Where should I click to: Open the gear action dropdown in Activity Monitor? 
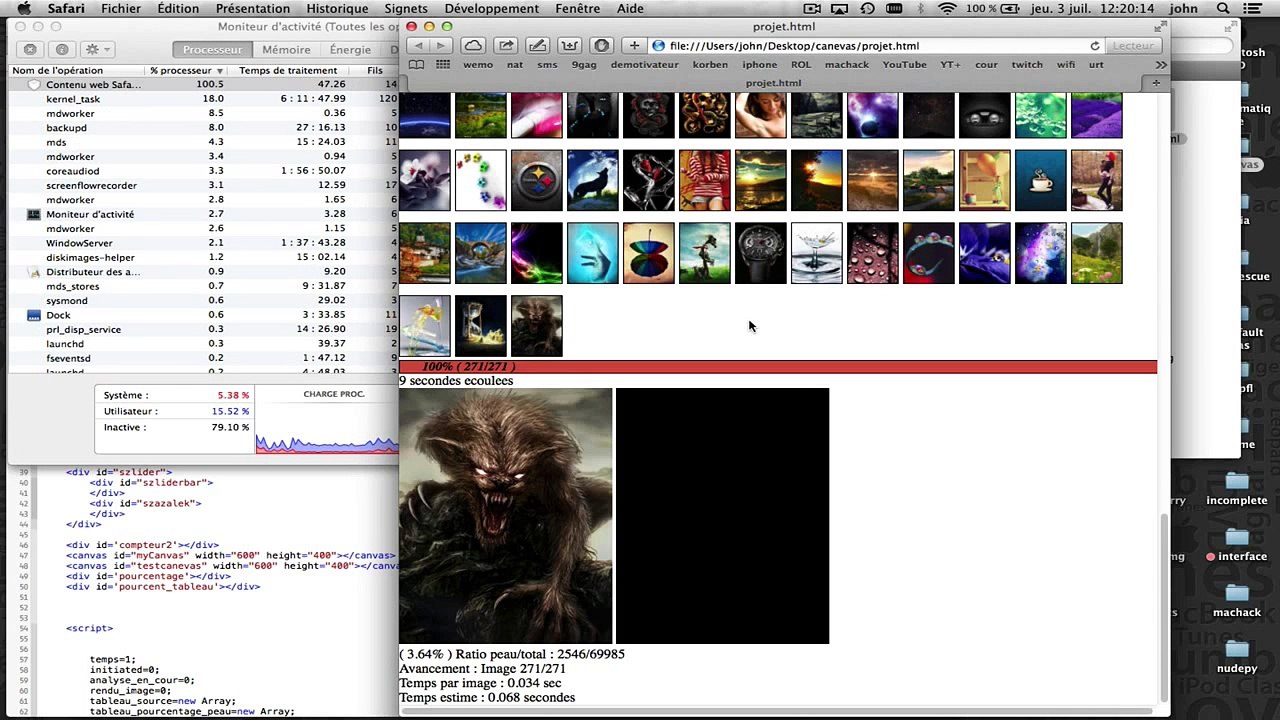point(98,49)
